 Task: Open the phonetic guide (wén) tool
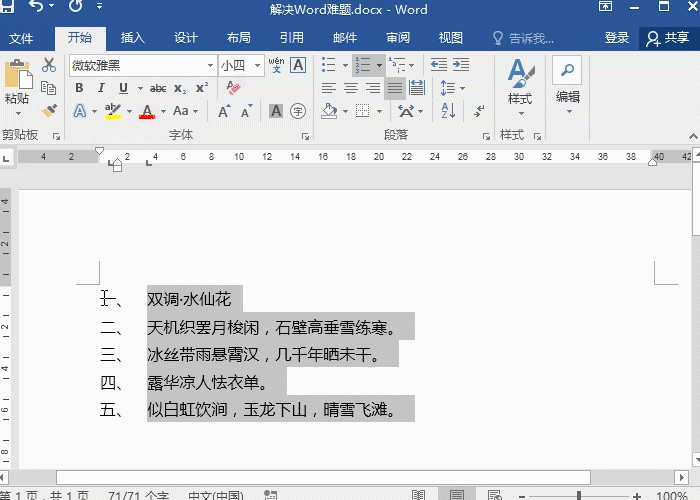[x=276, y=65]
